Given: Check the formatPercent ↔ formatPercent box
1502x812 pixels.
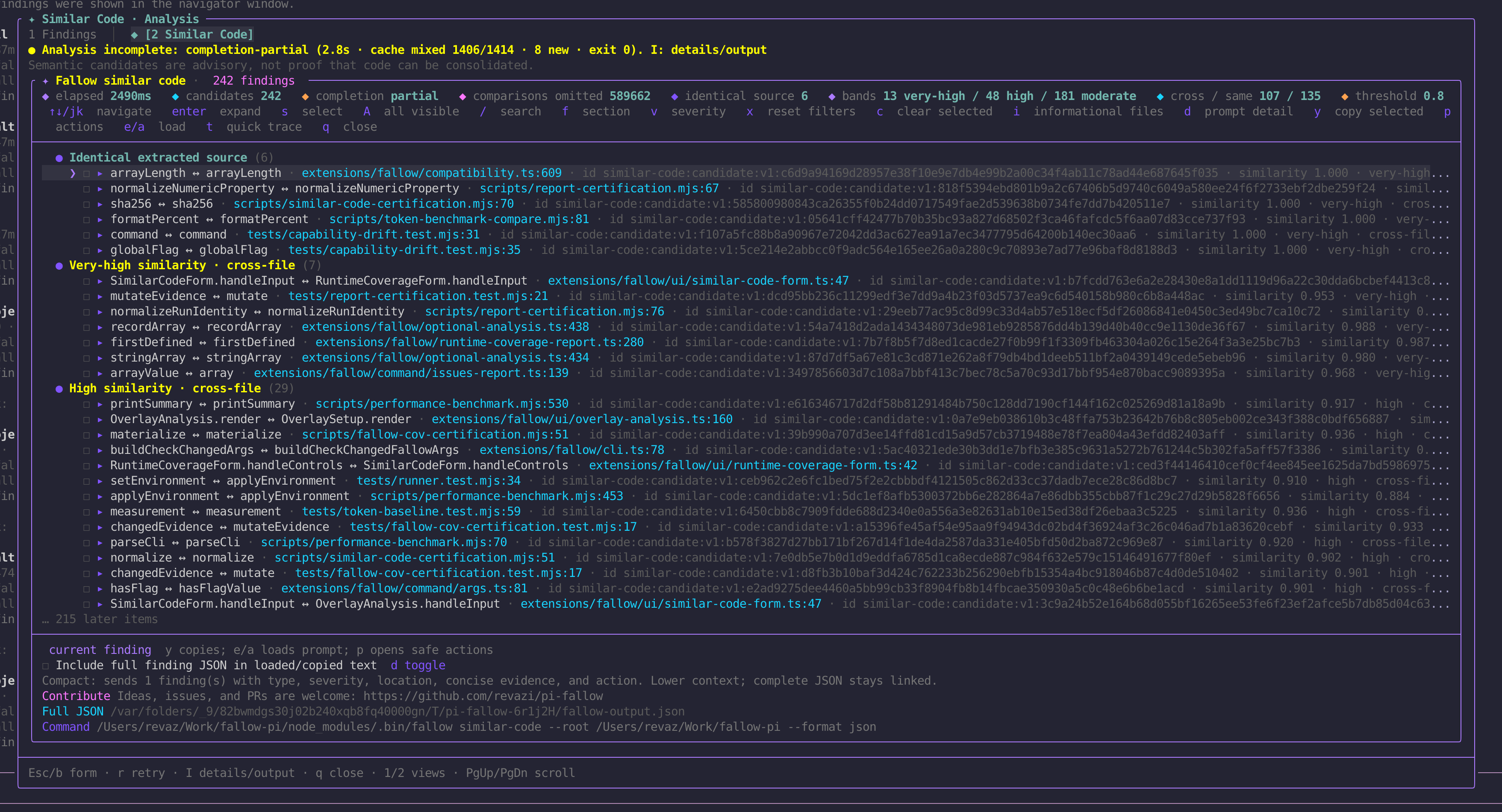Looking at the screenshot, I should (x=86, y=220).
